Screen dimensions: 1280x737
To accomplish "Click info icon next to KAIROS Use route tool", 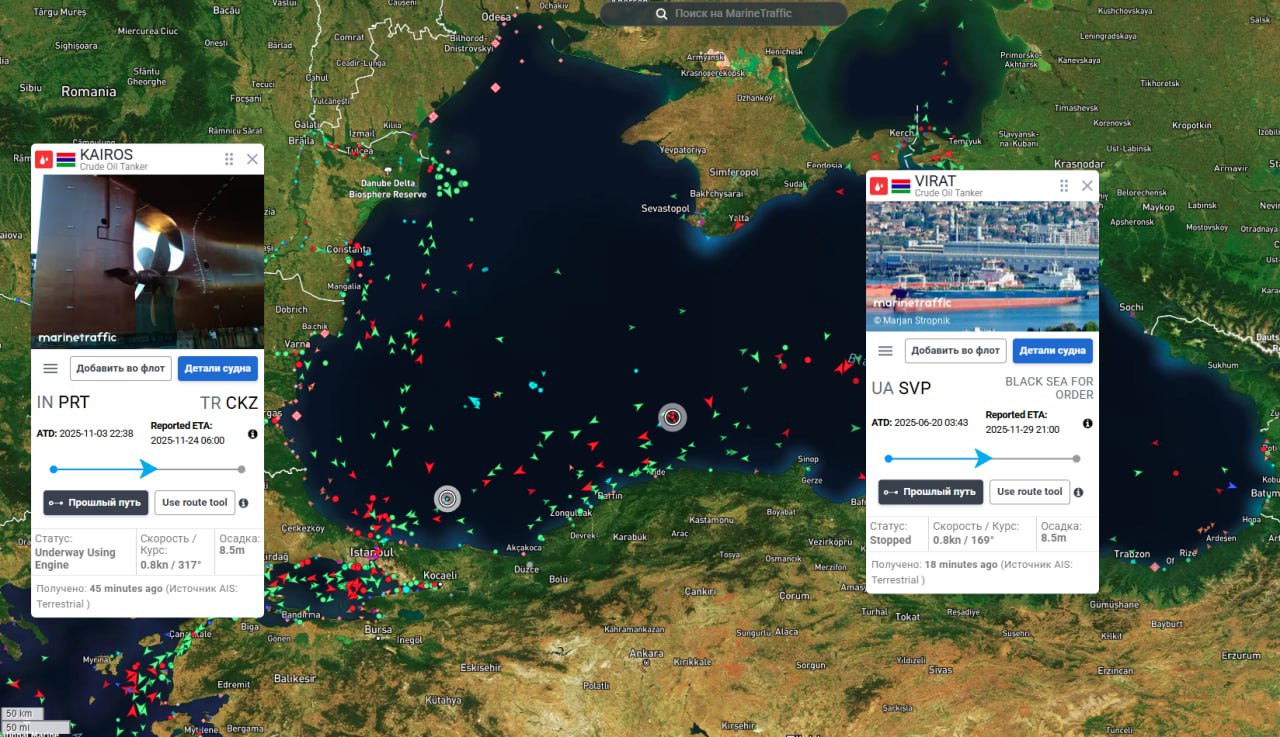I will point(243,503).
